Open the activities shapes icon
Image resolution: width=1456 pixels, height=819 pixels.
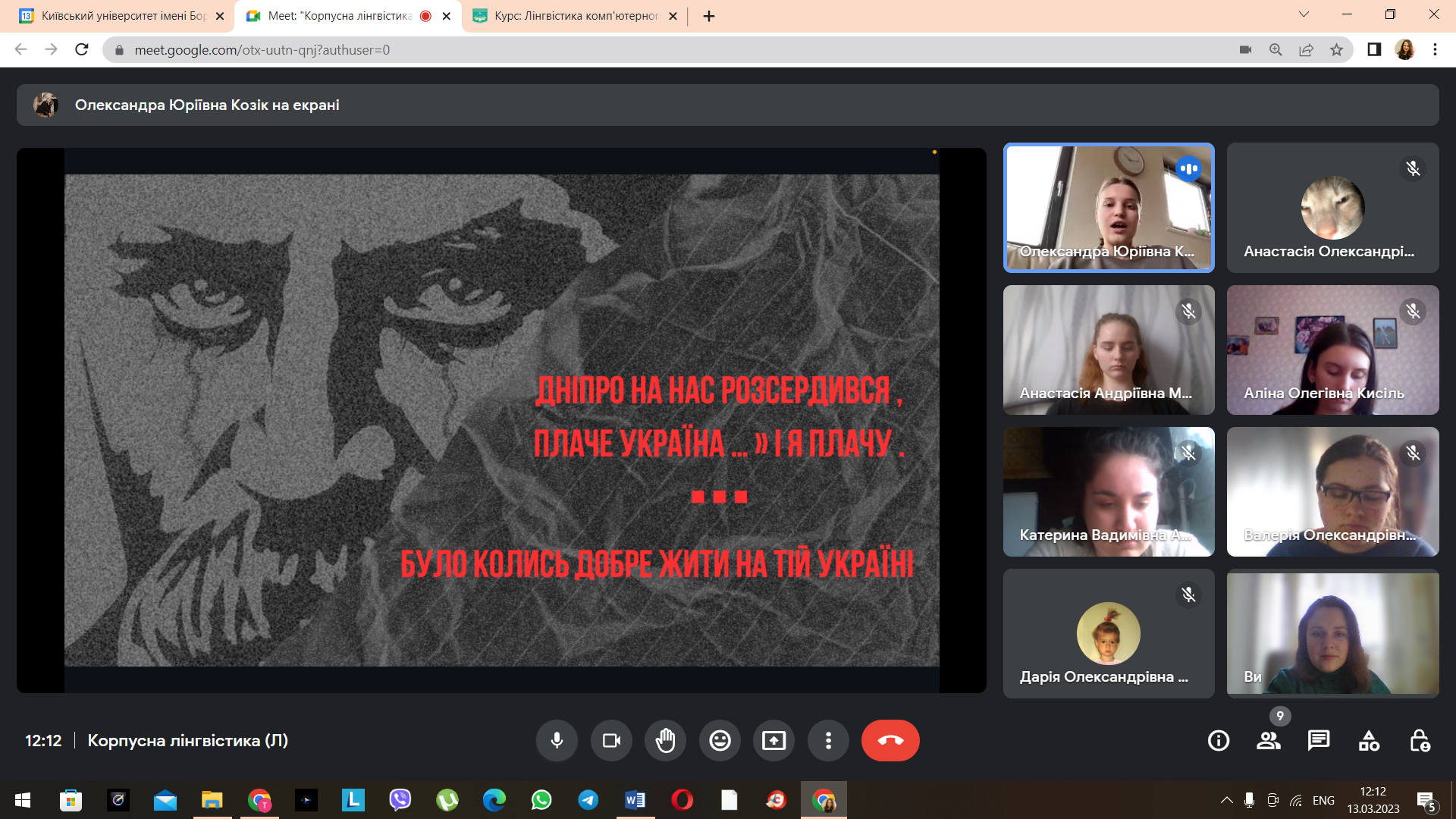click(x=1369, y=740)
